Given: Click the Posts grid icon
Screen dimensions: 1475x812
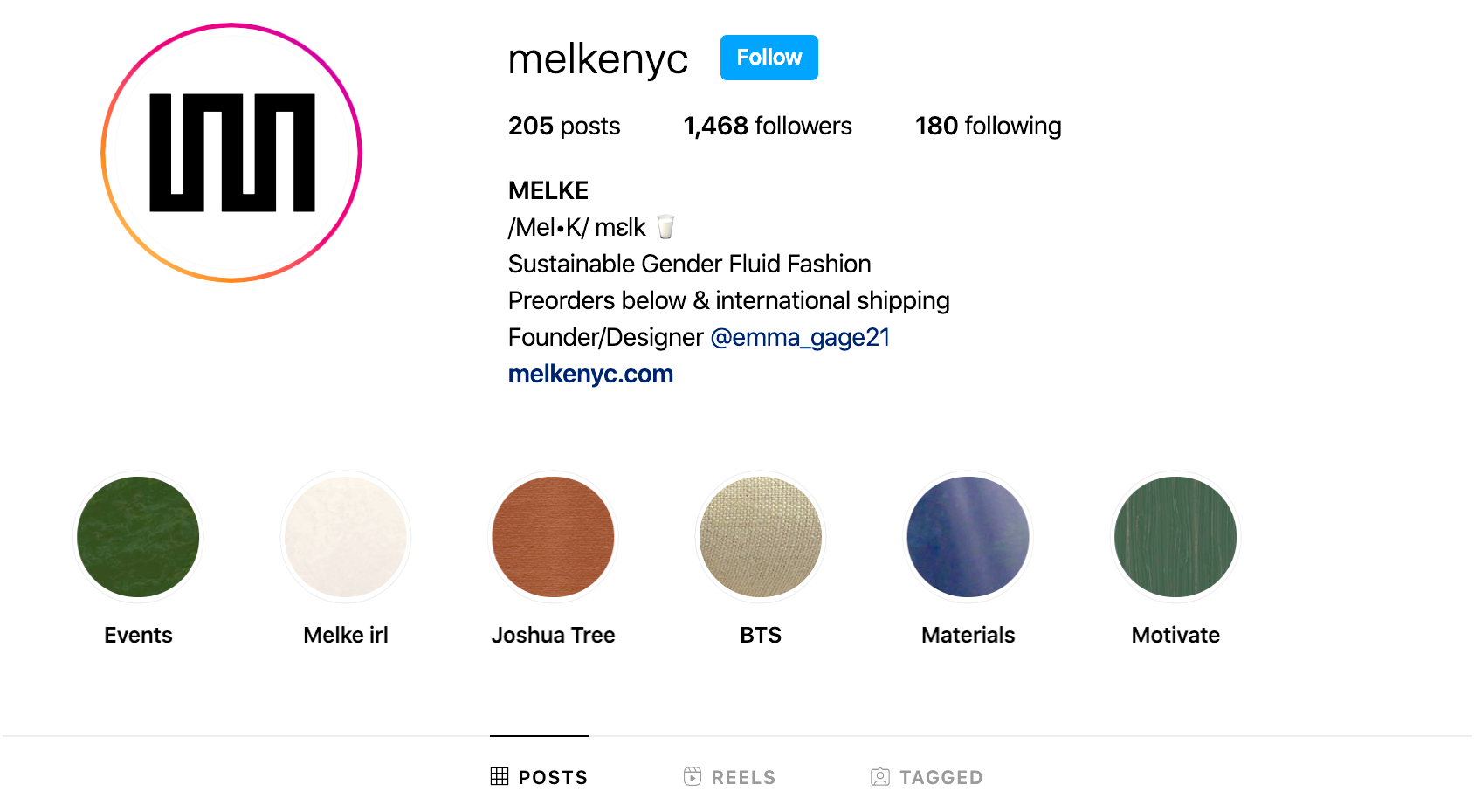Looking at the screenshot, I should click(x=500, y=776).
